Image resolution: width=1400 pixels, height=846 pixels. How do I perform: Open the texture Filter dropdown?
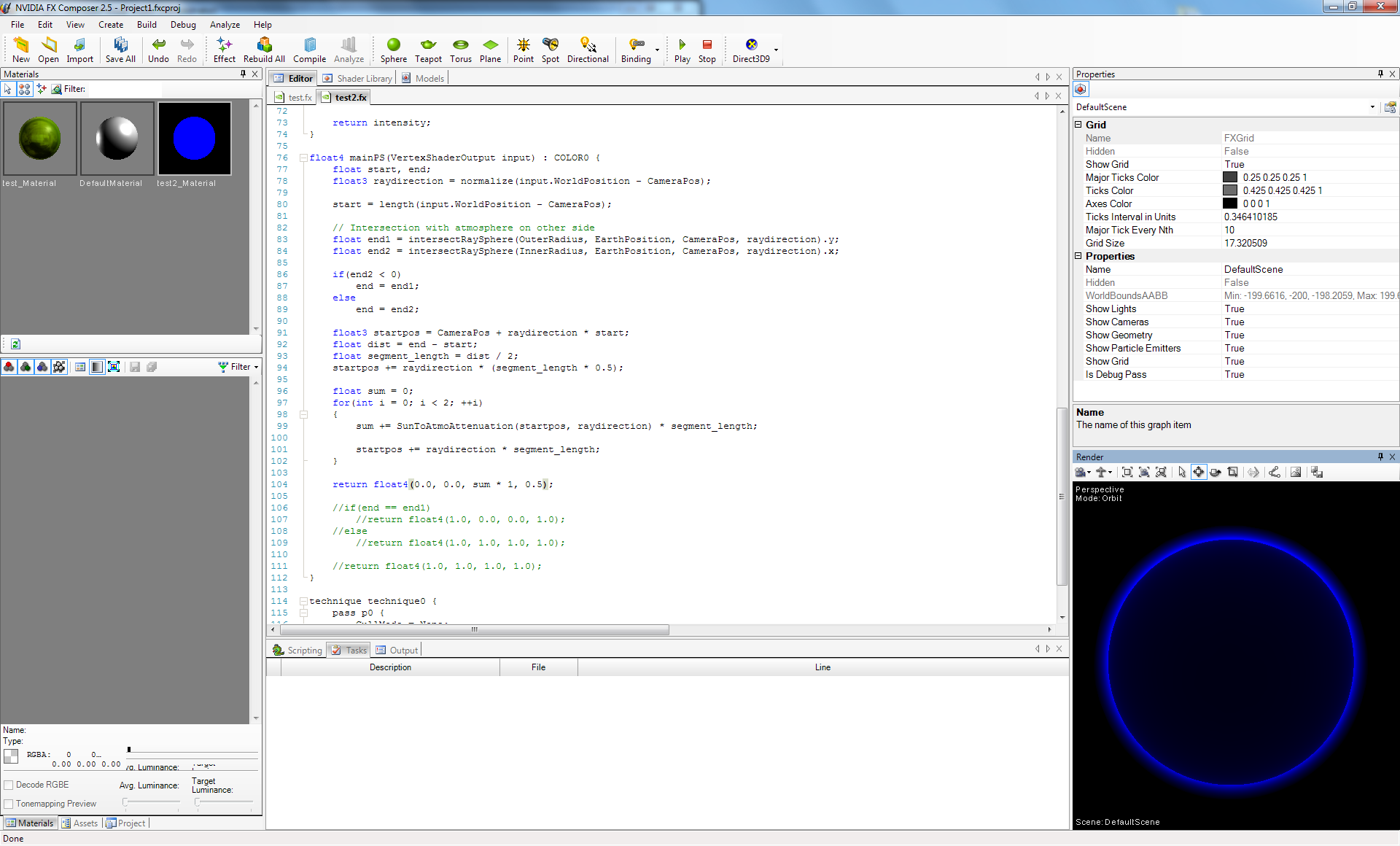239,367
